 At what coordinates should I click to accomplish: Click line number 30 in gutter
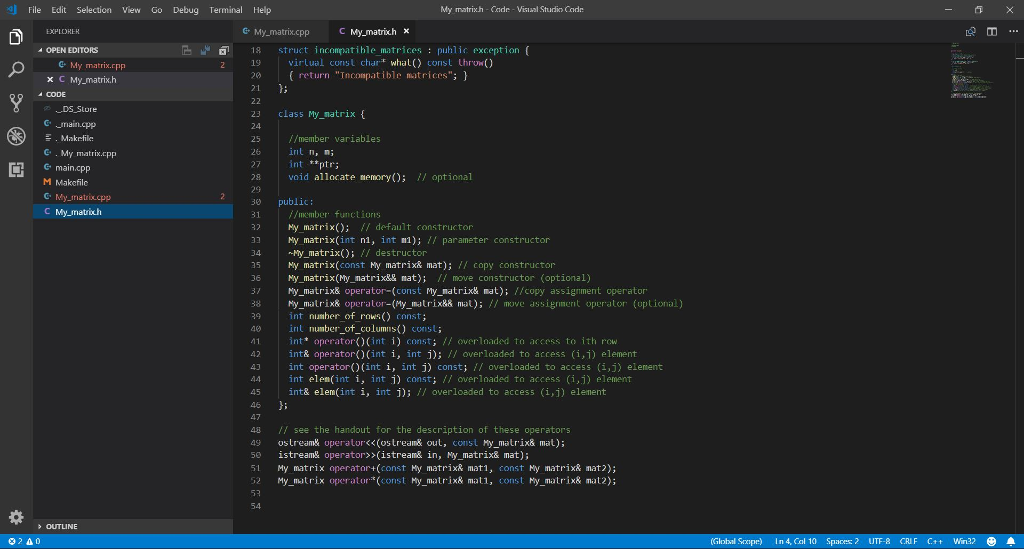[255, 202]
